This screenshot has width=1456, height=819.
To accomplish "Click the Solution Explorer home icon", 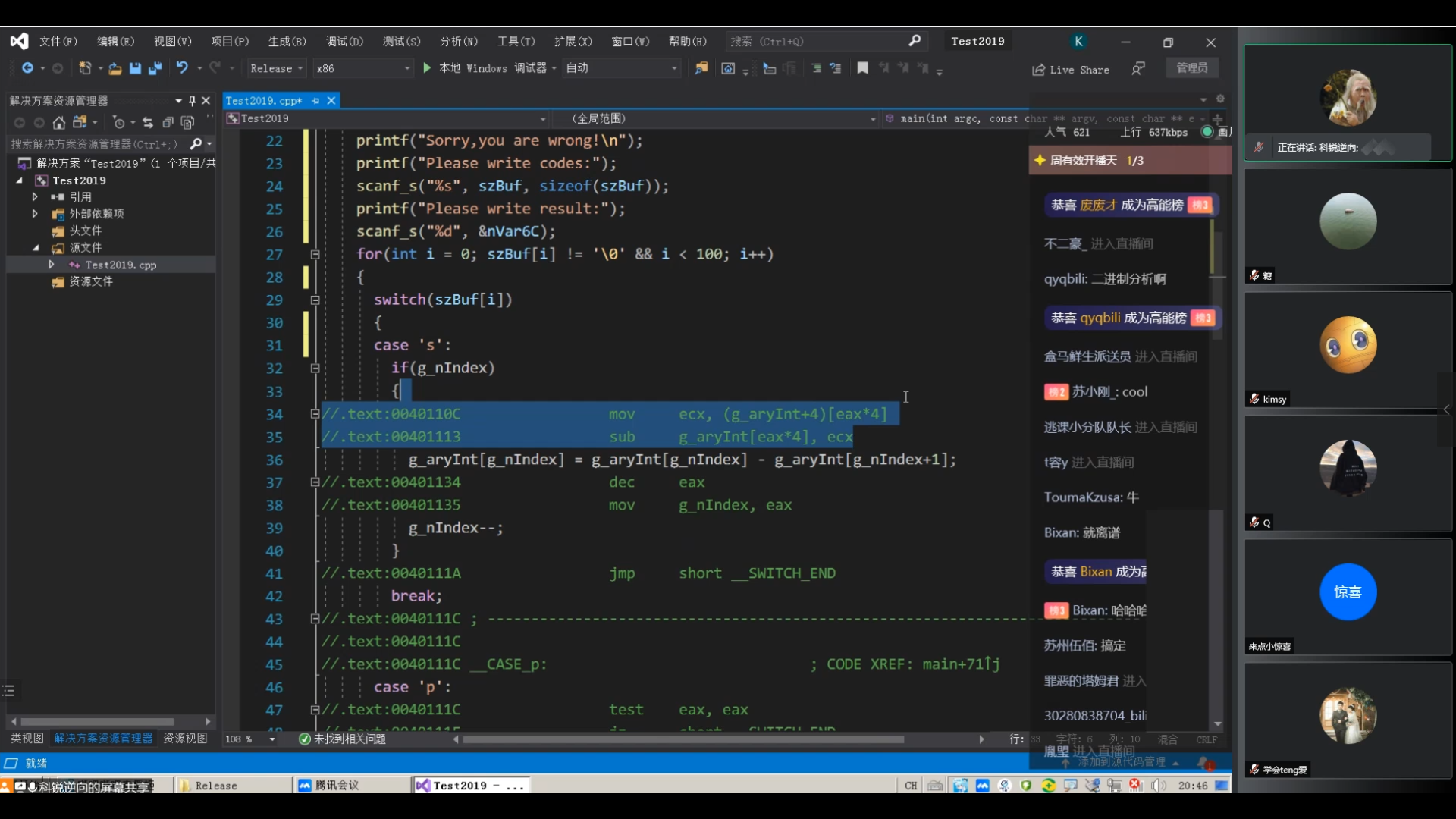I will click(x=59, y=122).
